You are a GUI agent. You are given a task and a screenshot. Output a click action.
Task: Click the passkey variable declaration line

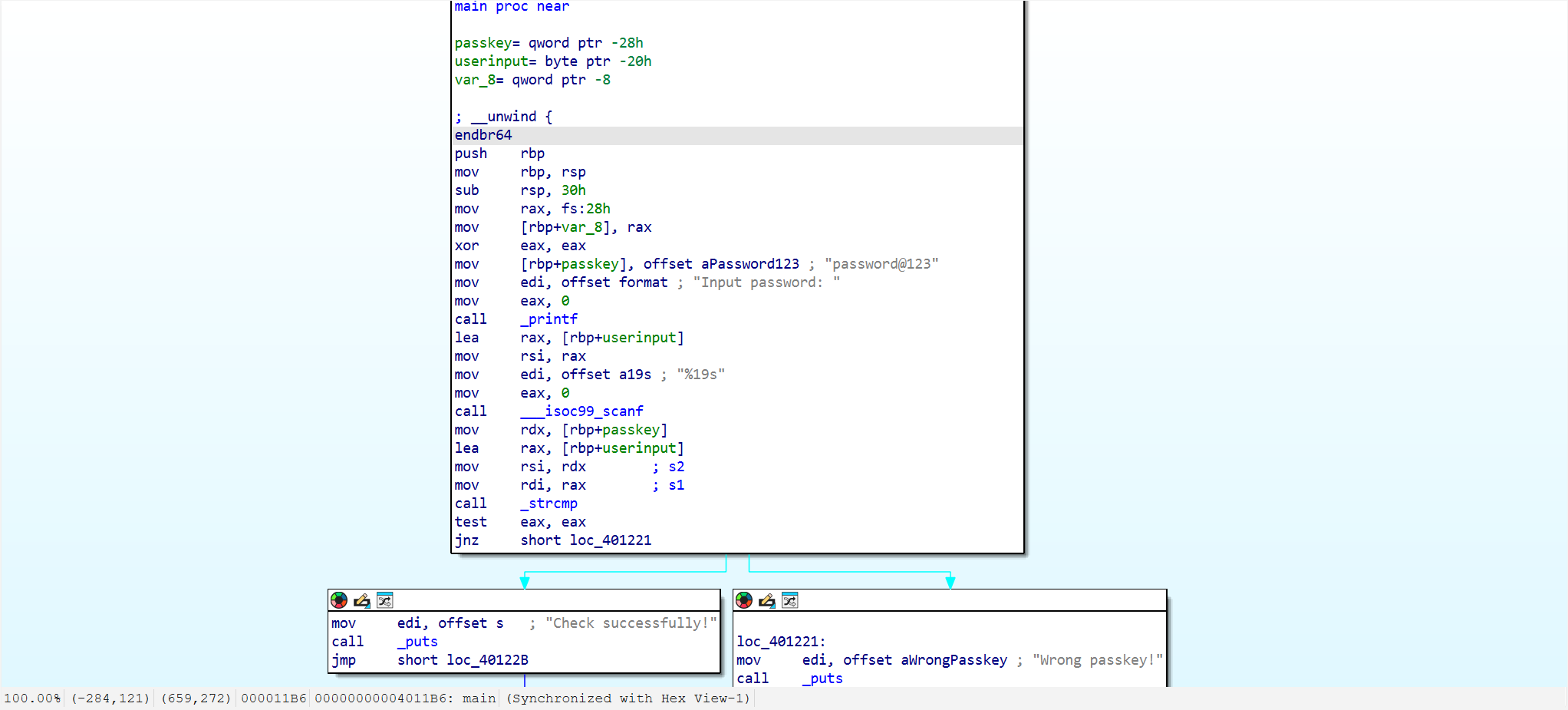[548, 43]
